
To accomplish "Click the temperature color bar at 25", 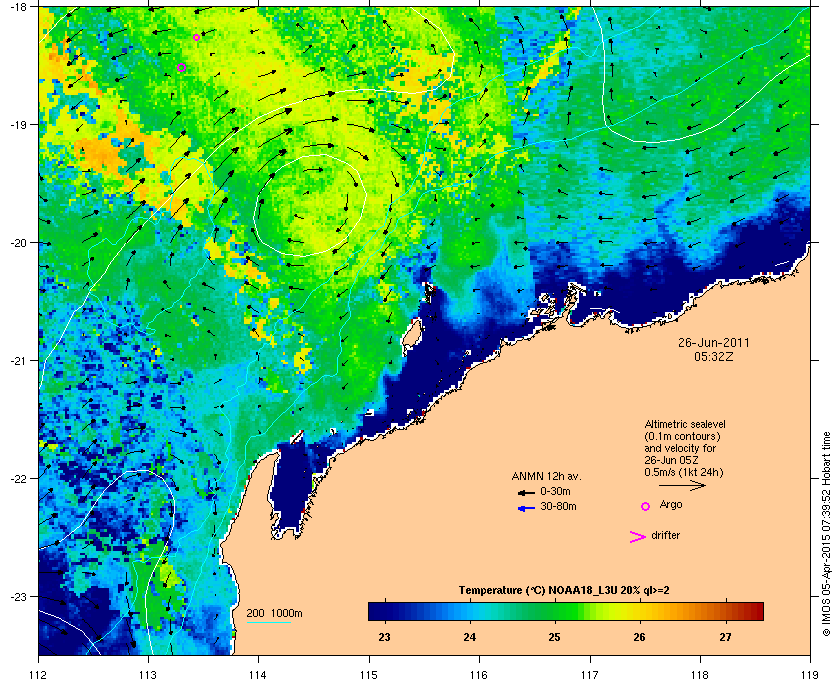I will click(x=554, y=611).
